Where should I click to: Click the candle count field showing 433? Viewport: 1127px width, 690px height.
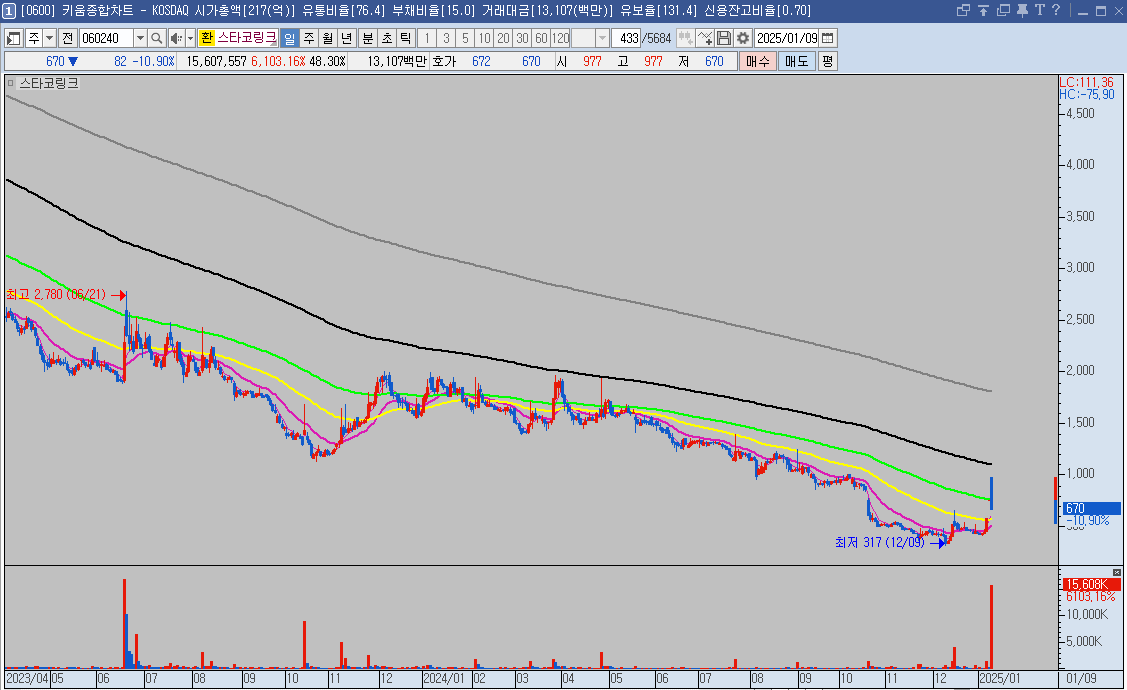[626, 38]
